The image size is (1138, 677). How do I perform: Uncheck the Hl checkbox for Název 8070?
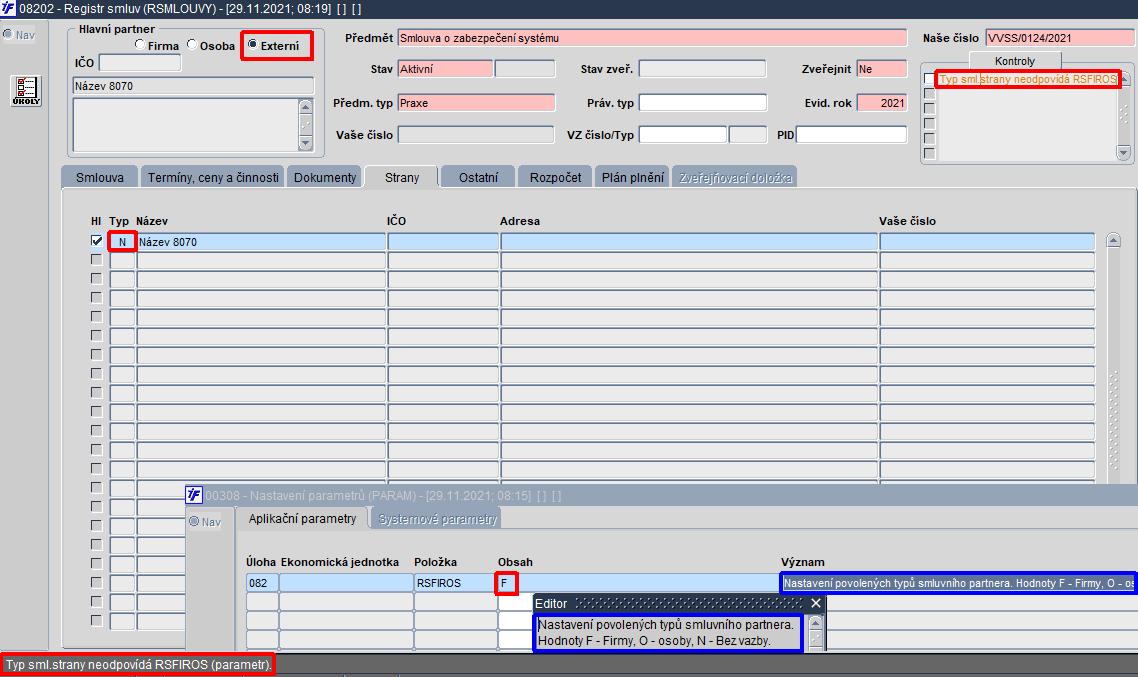click(97, 241)
